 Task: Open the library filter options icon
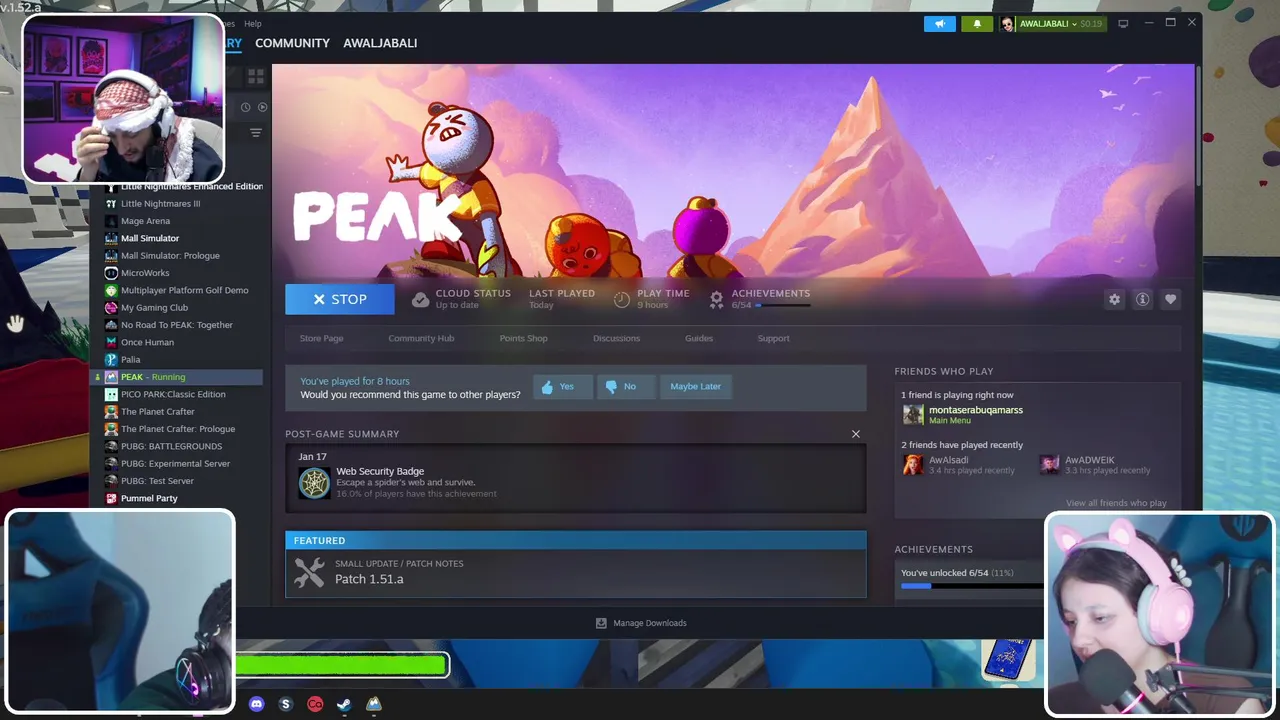255,132
